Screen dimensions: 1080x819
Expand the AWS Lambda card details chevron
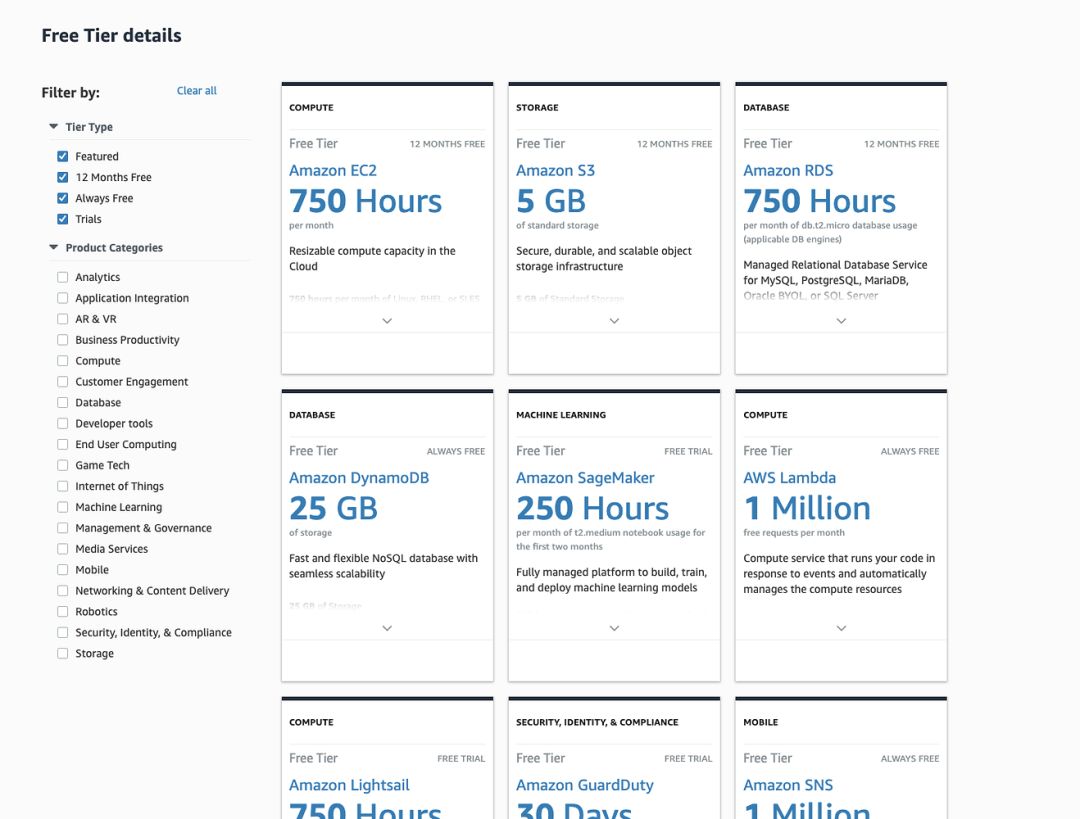[x=841, y=628]
